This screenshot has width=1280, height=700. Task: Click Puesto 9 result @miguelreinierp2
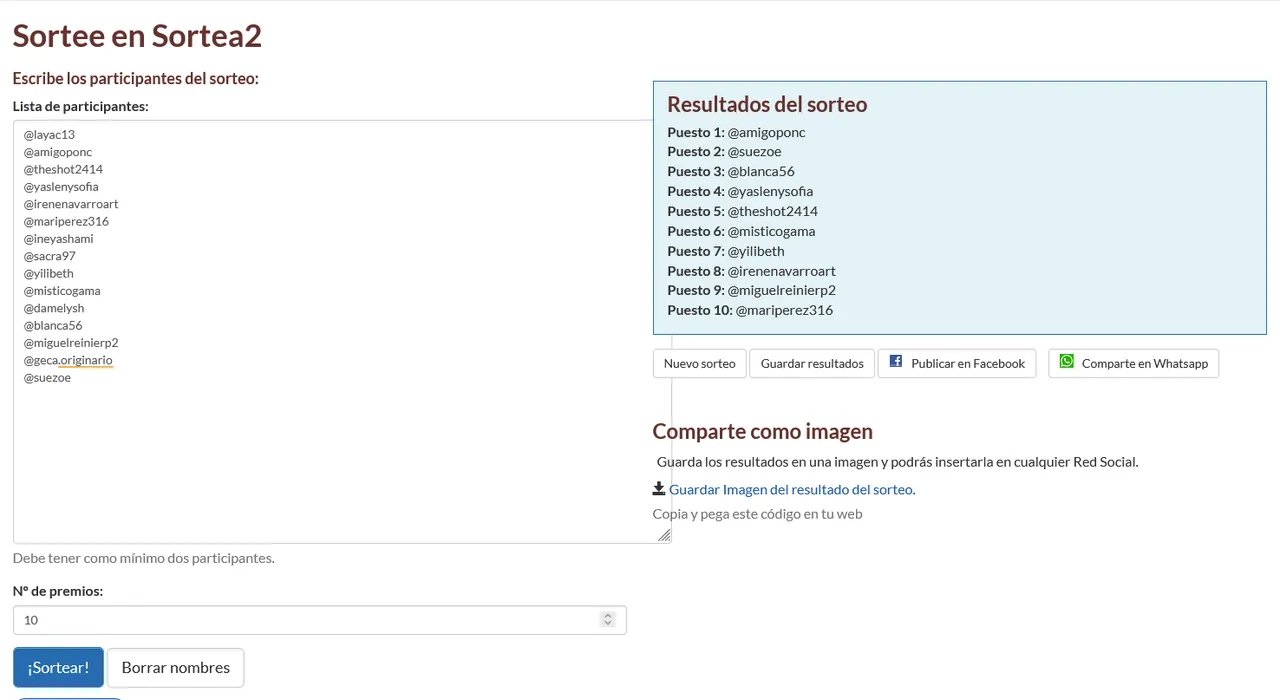(781, 290)
